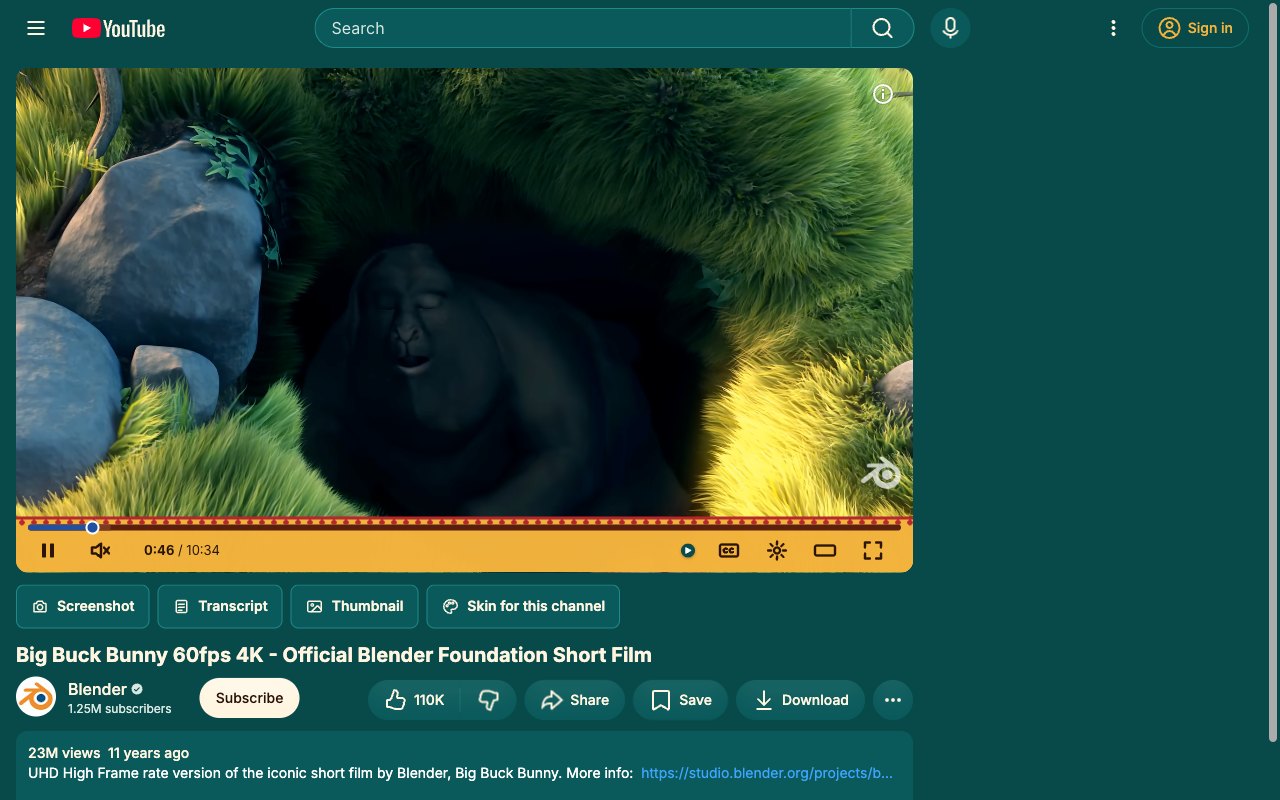Open the Blender channel name
1280x800 pixels.
click(x=97, y=689)
